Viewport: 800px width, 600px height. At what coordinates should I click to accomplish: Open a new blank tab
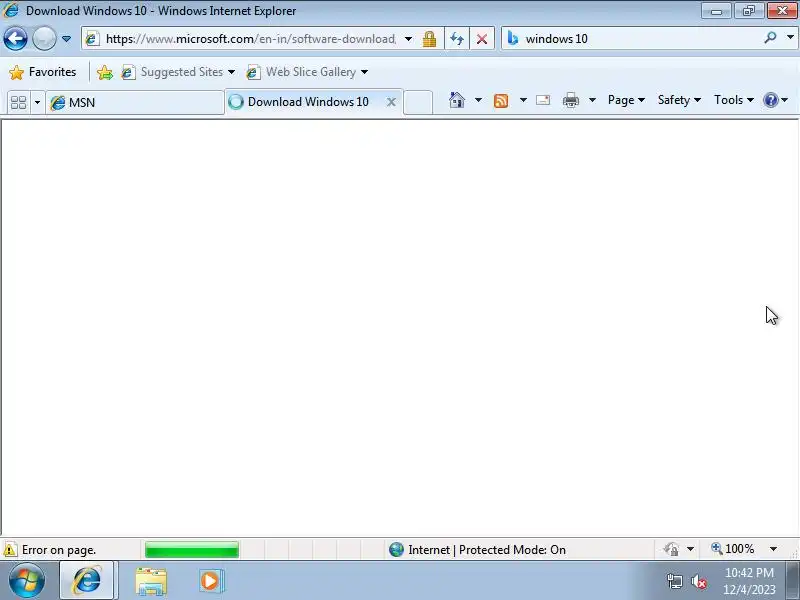click(x=418, y=103)
